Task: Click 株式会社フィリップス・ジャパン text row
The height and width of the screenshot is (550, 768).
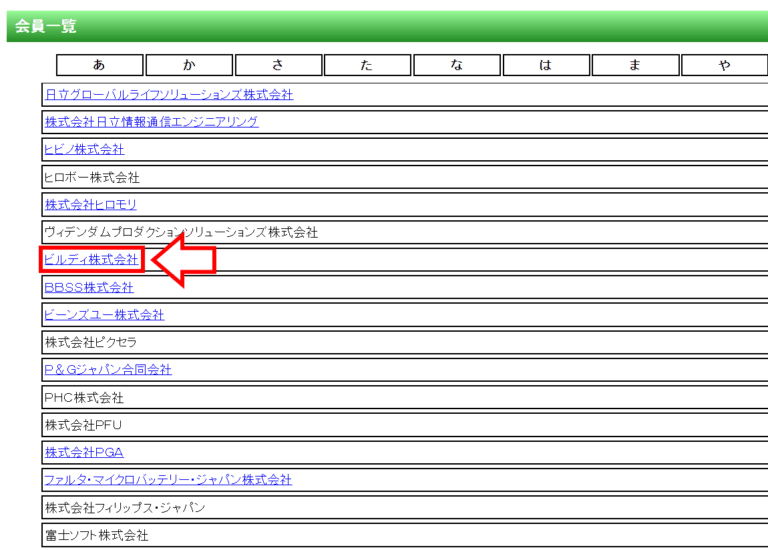Action: (405, 508)
